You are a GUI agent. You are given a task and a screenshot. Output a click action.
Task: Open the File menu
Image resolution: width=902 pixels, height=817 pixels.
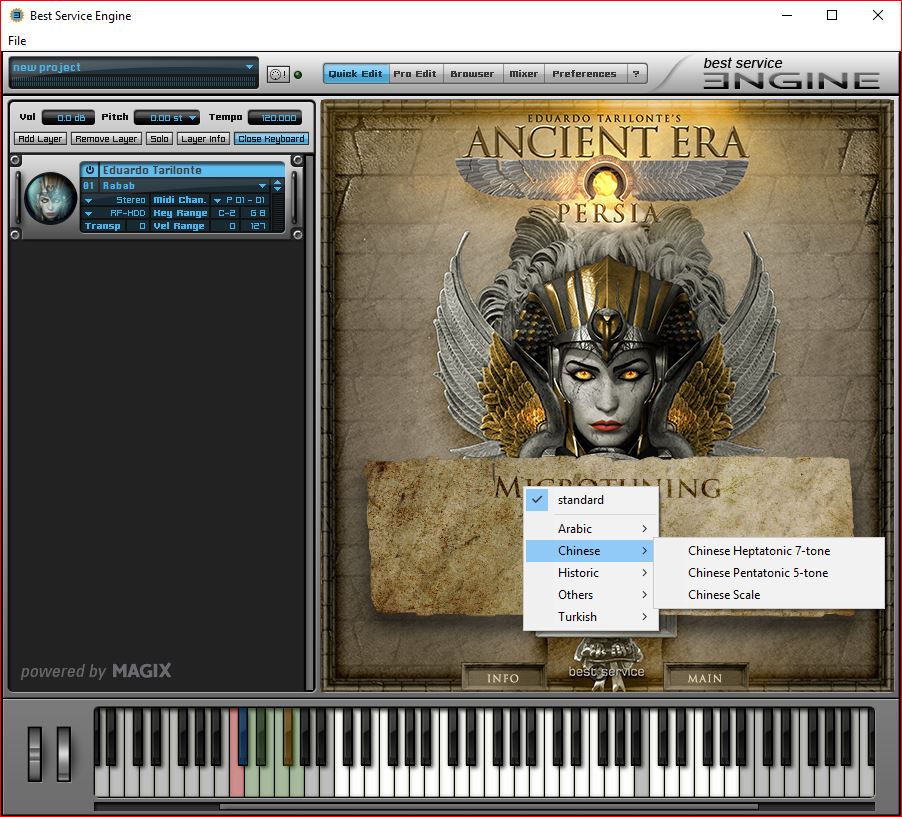coord(17,41)
